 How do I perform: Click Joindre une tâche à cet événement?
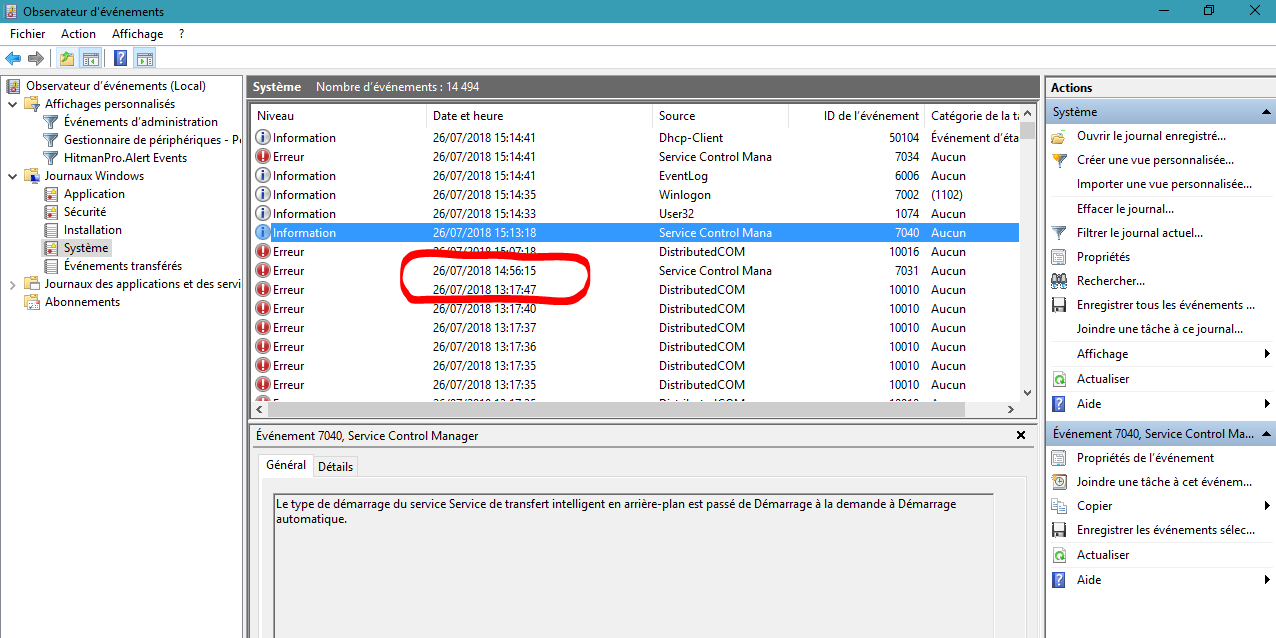point(1164,482)
